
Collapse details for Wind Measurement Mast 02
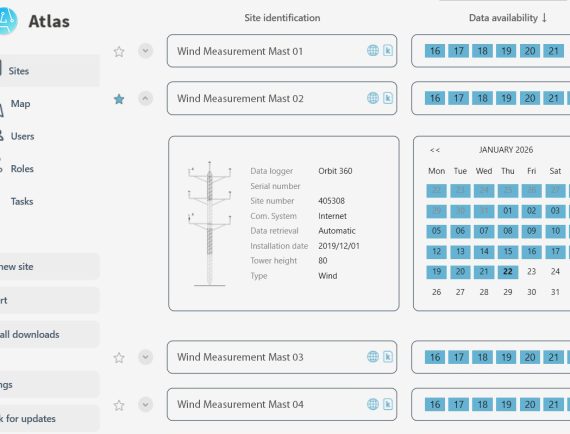click(x=145, y=98)
